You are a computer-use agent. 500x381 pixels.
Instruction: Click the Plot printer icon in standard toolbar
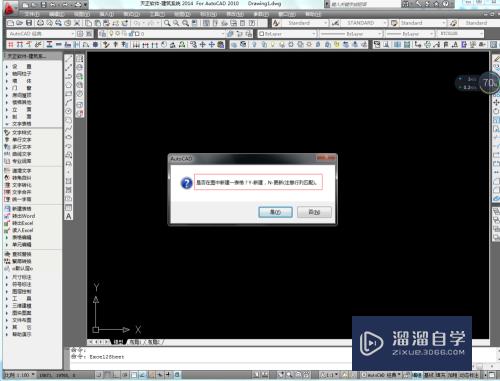click(40, 23)
